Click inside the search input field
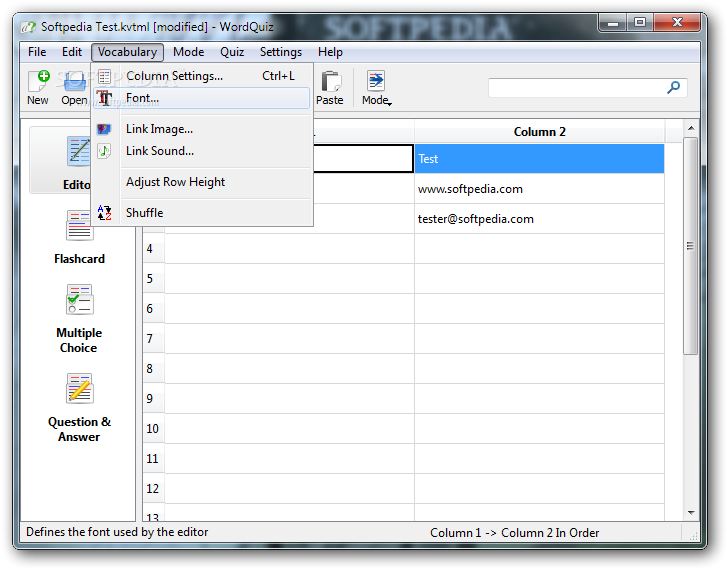 coord(578,88)
